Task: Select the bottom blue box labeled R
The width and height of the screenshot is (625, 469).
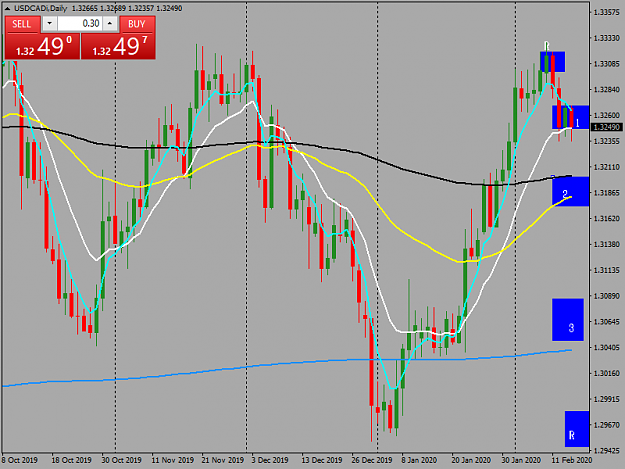Action: [x=577, y=429]
